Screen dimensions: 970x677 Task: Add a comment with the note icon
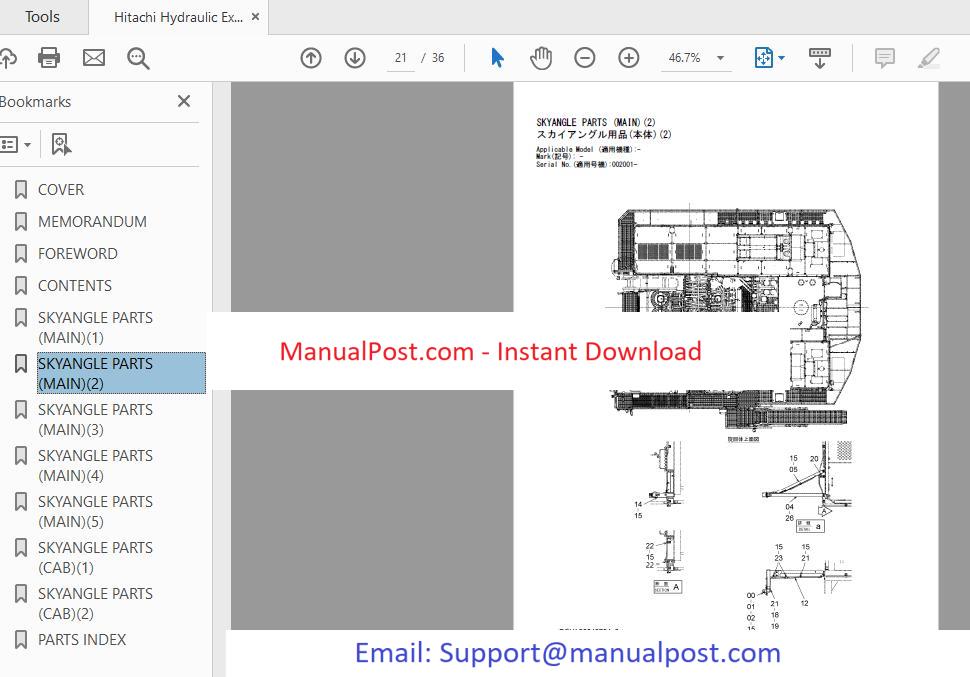coord(884,58)
